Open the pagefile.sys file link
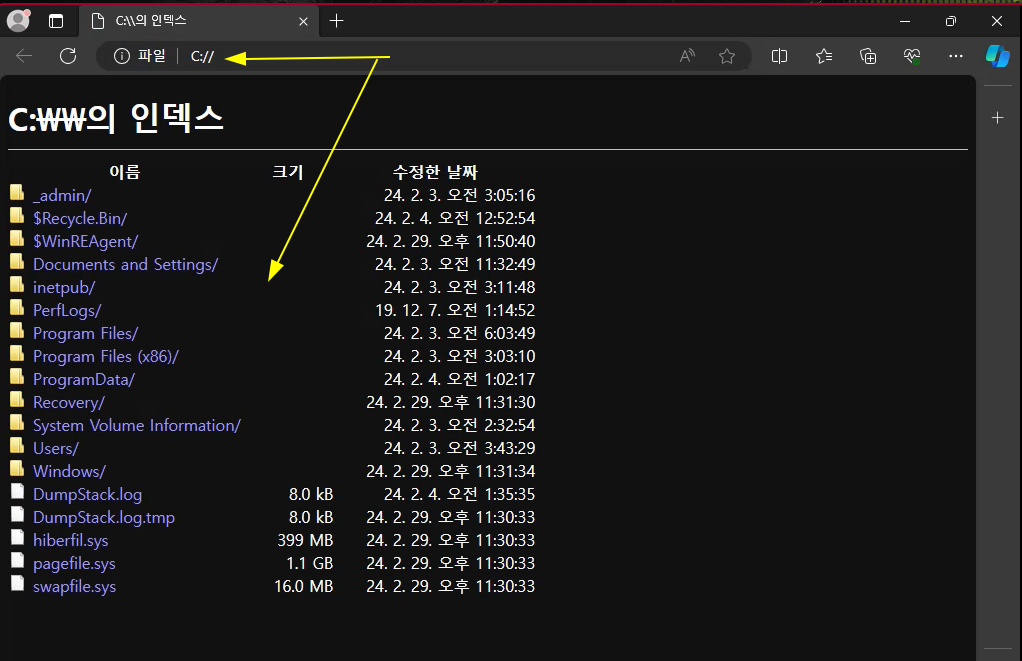1022x661 pixels. [74, 564]
